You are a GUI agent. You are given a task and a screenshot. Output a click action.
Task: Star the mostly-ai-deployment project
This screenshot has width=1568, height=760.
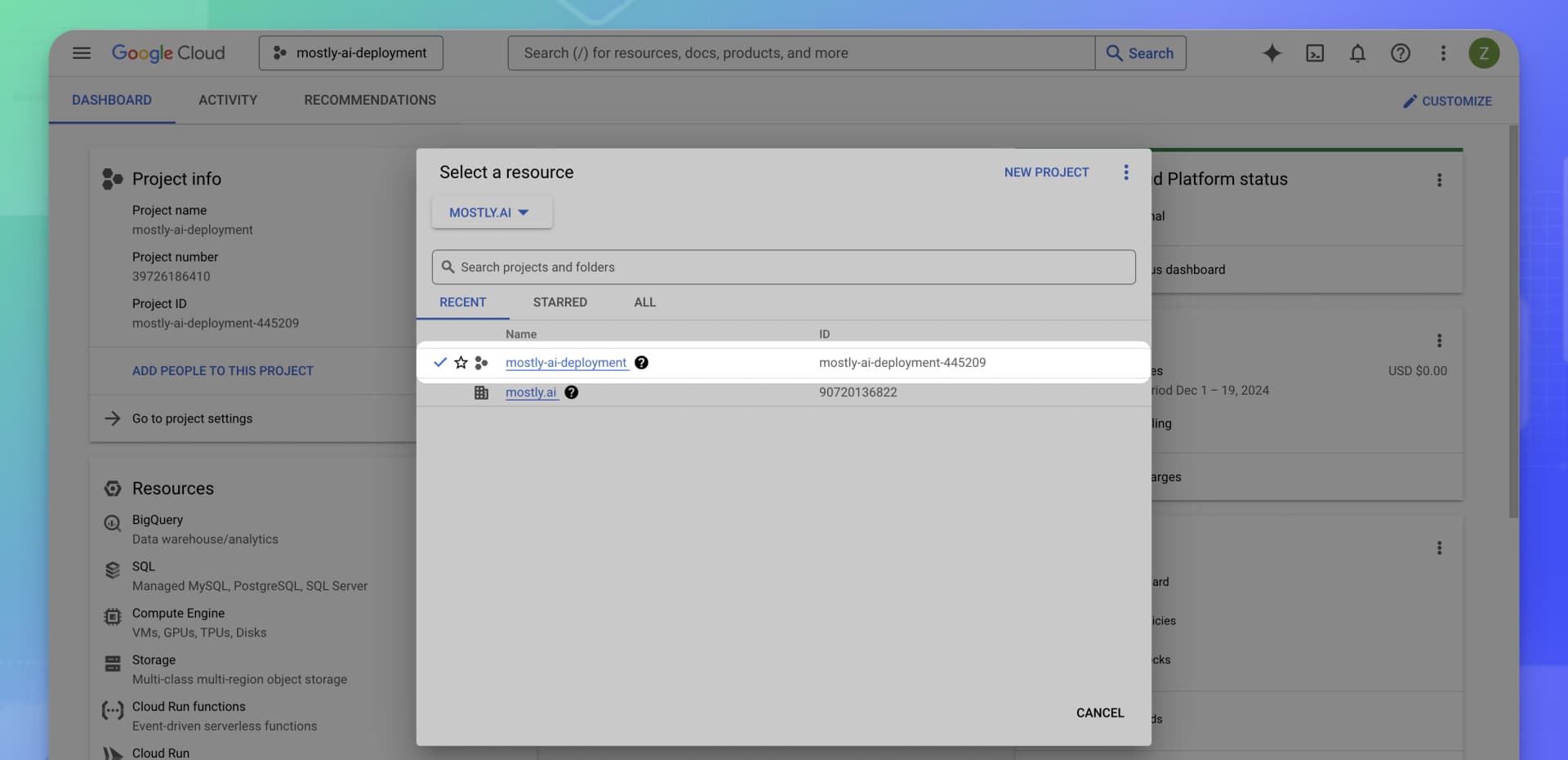tap(461, 363)
